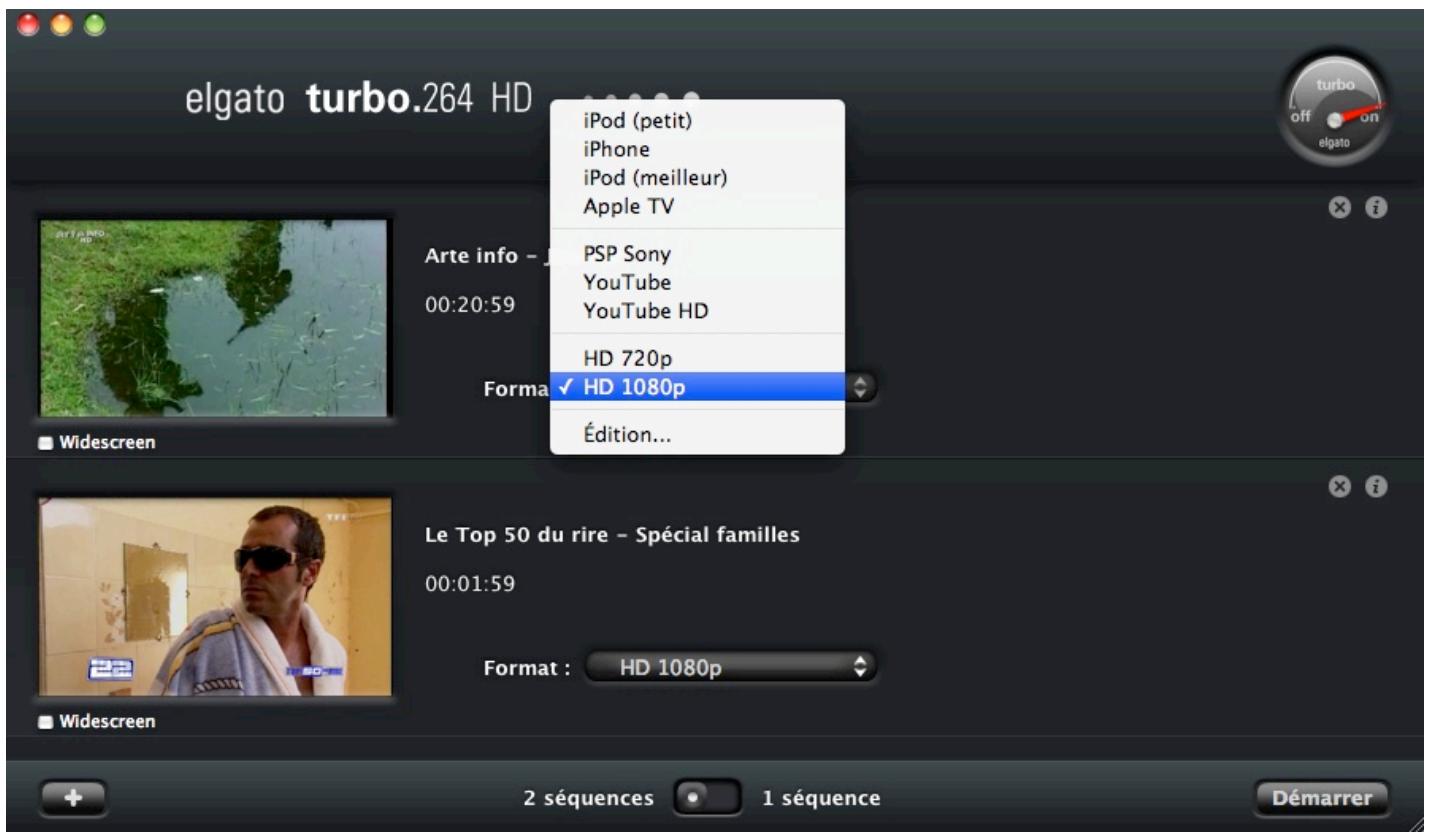Select iPod (meilleur) preset

697,178
